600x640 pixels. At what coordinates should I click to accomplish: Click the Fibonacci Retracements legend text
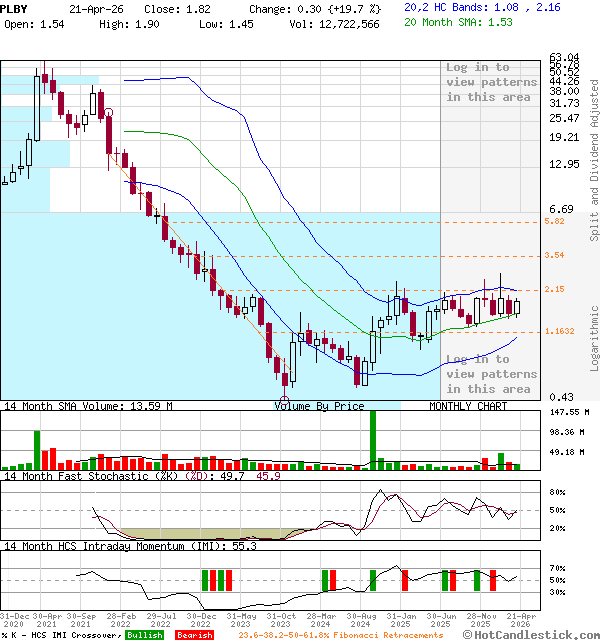pos(340,634)
